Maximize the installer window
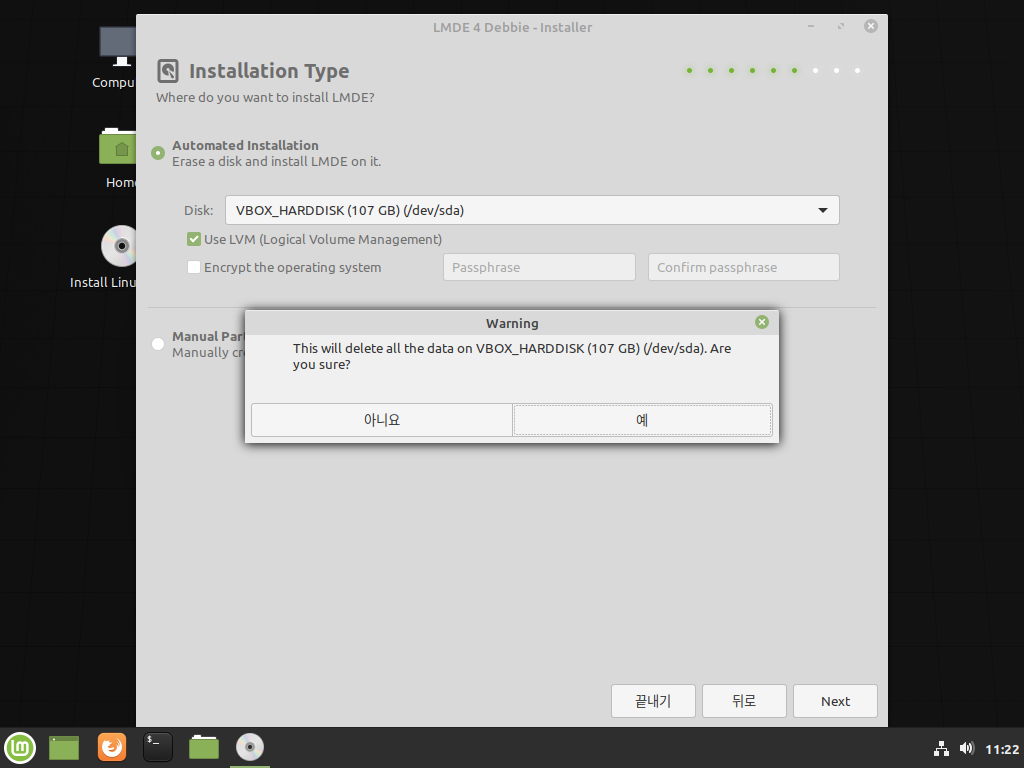 coord(840,26)
